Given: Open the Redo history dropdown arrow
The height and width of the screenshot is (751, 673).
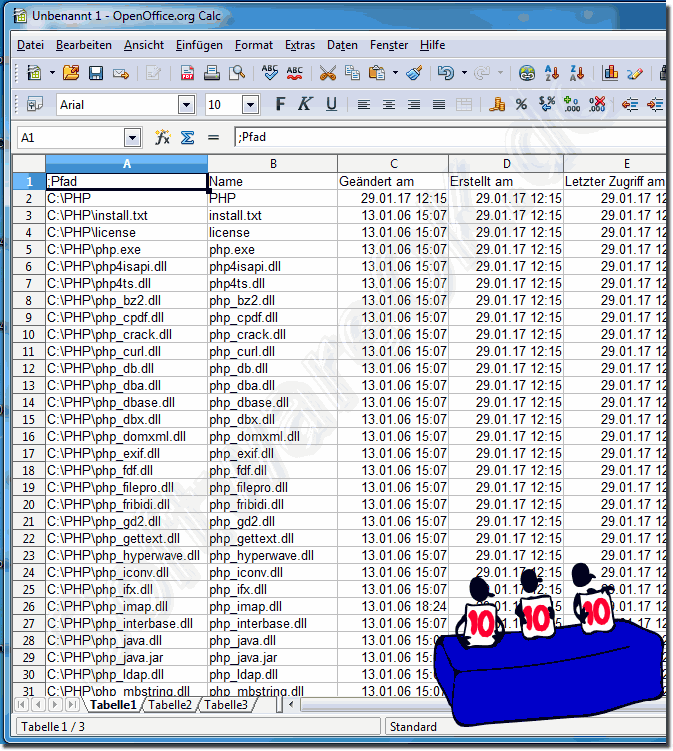Looking at the screenshot, I should coord(500,73).
